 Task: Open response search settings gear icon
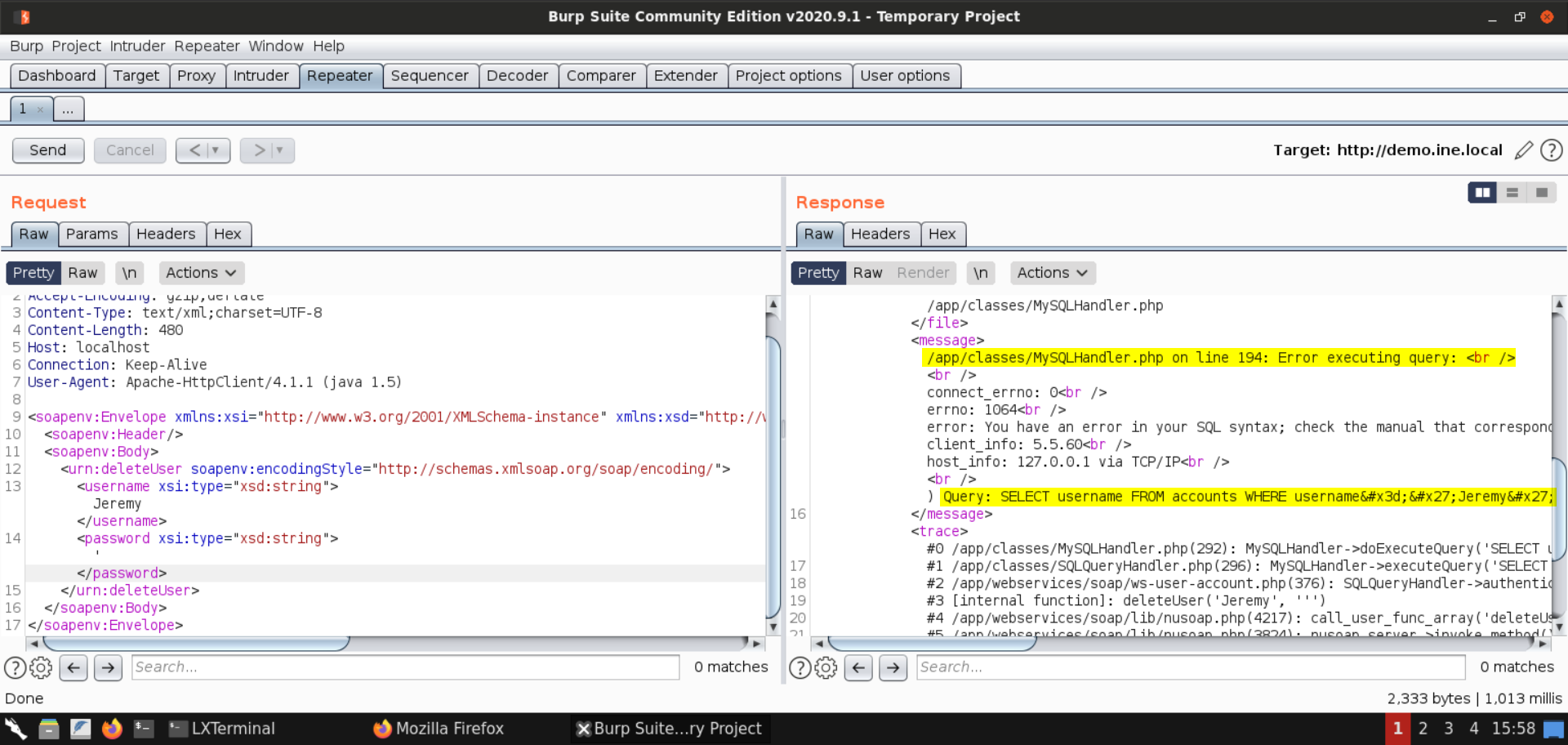click(x=826, y=667)
